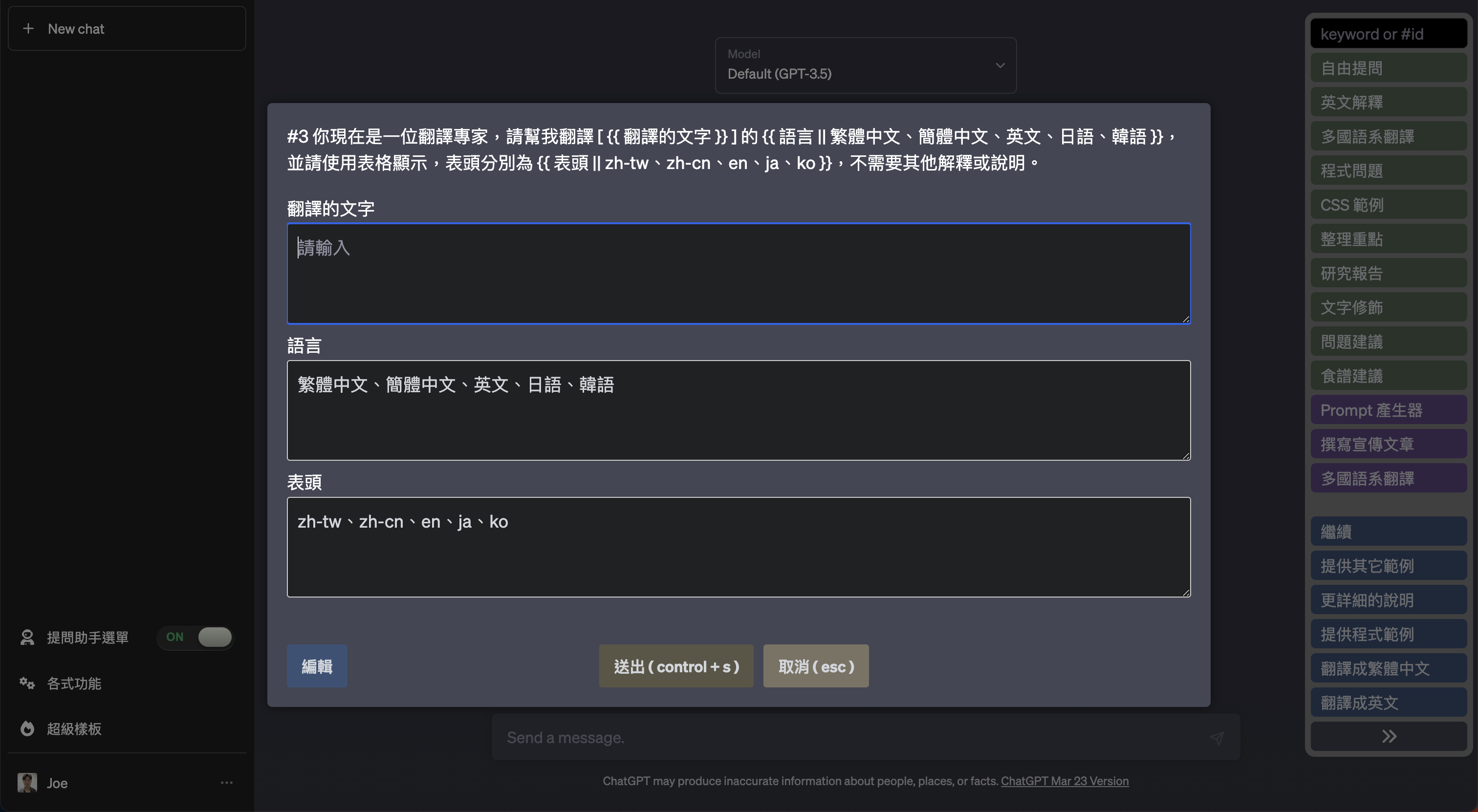Screen dimensions: 1478x812
Task: Click Joe's profile avatar
Action: coord(27,782)
